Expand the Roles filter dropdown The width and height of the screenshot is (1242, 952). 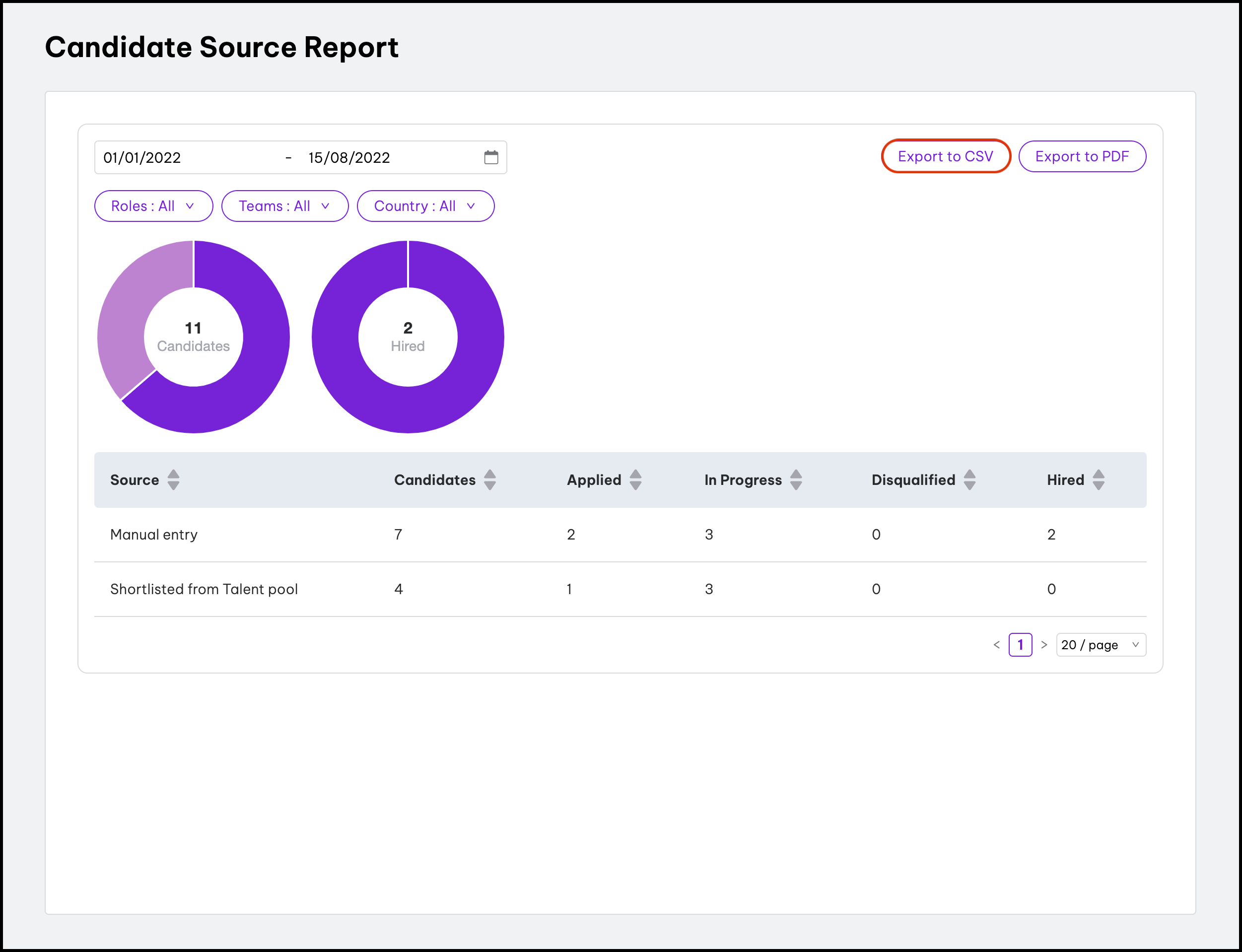point(153,206)
